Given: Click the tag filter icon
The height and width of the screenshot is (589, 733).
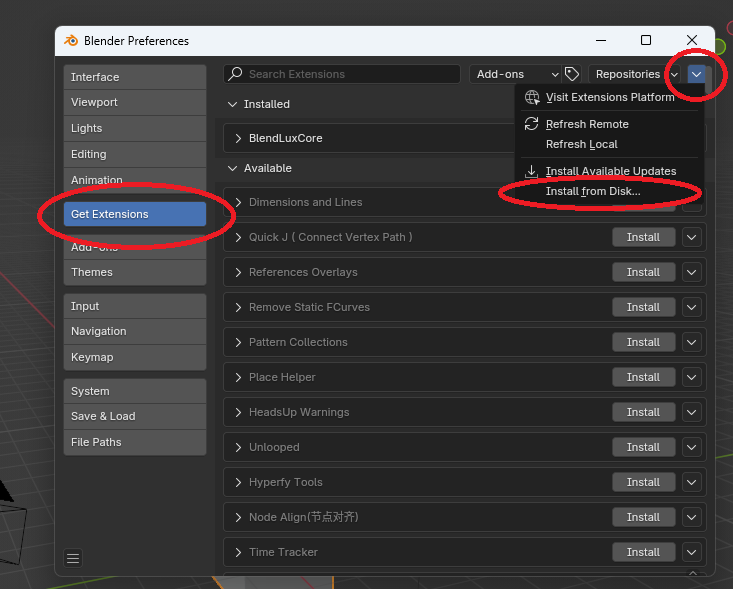Looking at the screenshot, I should pyautogui.click(x=572, y=74).
